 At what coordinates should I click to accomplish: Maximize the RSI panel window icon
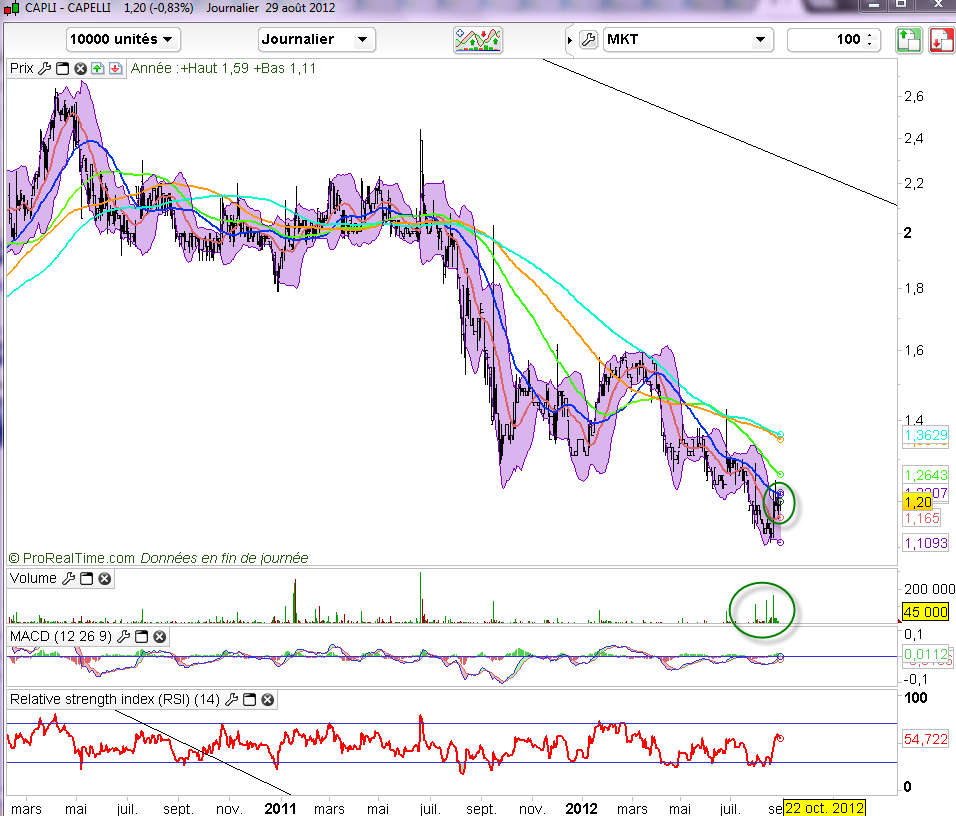[251, 700]
